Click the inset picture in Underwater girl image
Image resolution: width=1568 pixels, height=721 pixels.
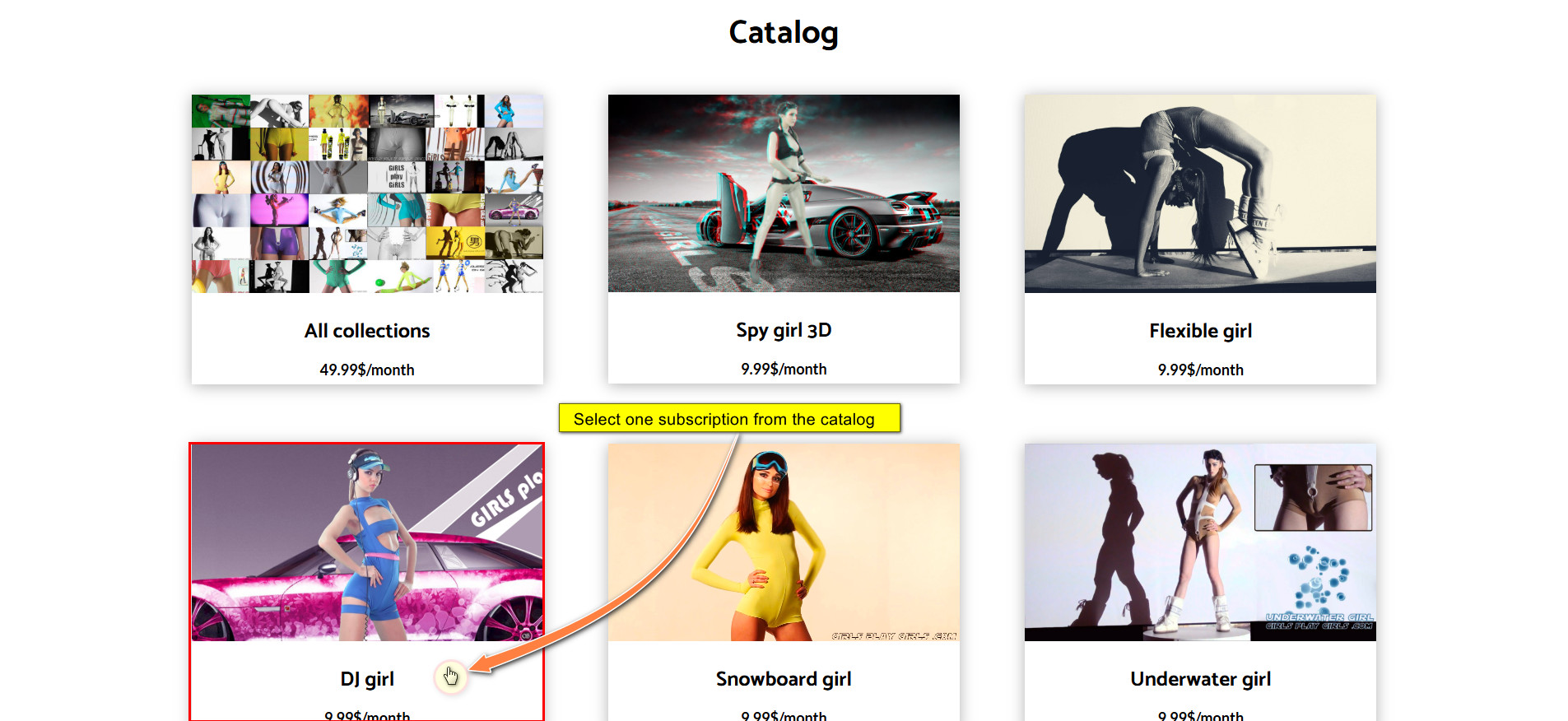[x=1313, y=497]
